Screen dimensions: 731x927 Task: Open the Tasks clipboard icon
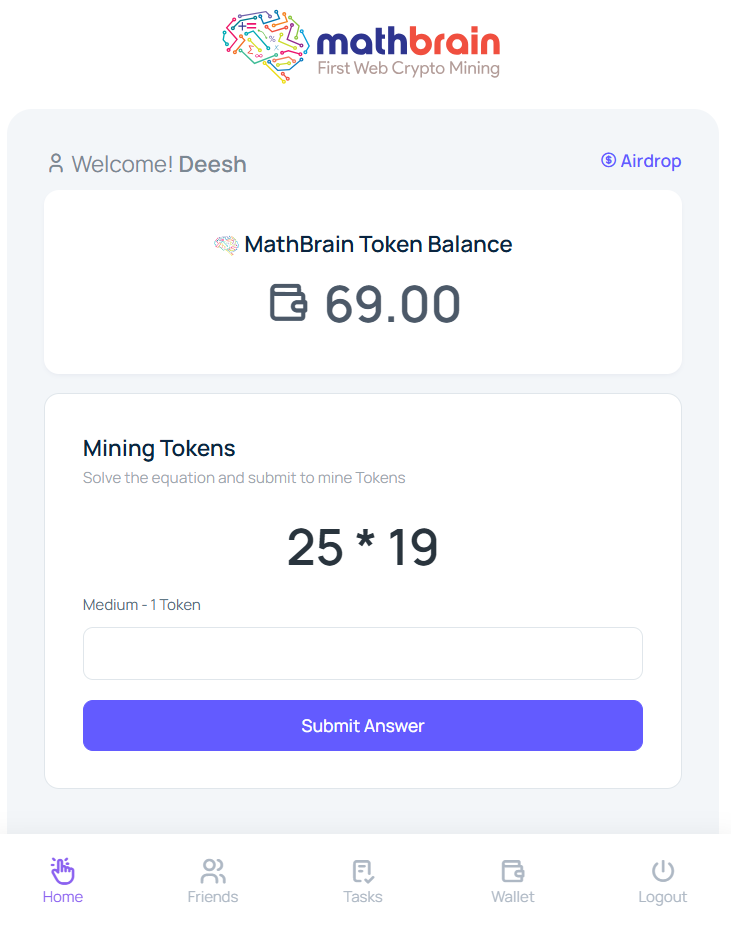(x=362, y=870)
